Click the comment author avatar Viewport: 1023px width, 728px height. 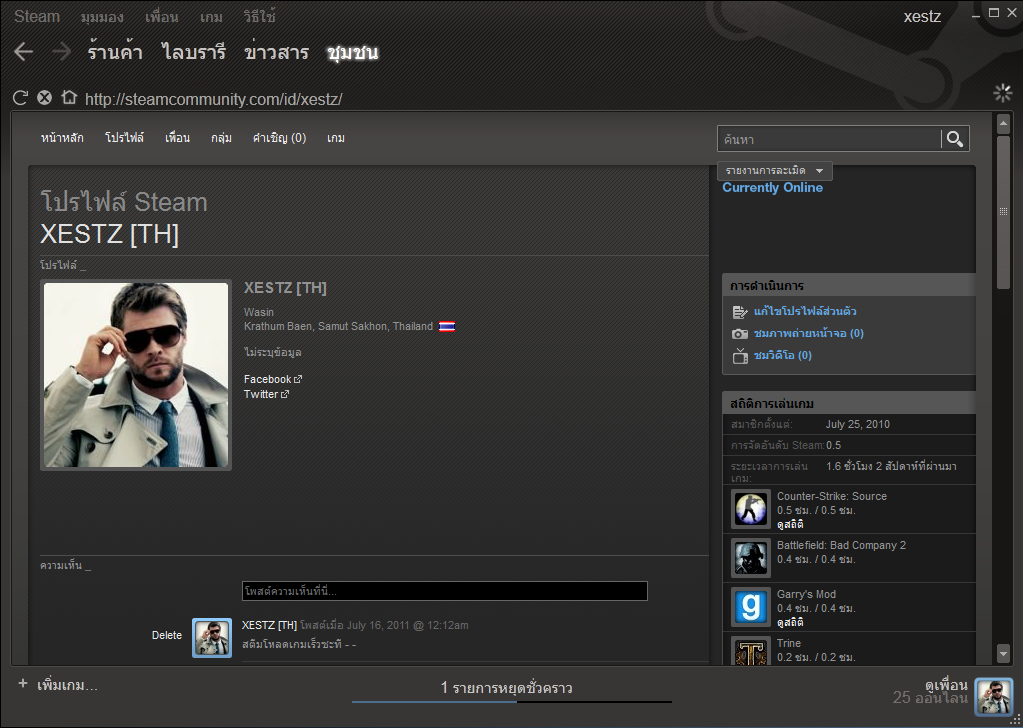point(212,637)
